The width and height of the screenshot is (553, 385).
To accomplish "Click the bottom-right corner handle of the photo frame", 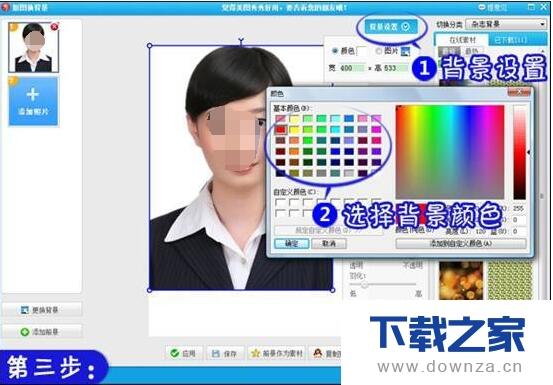I will 333,290.
